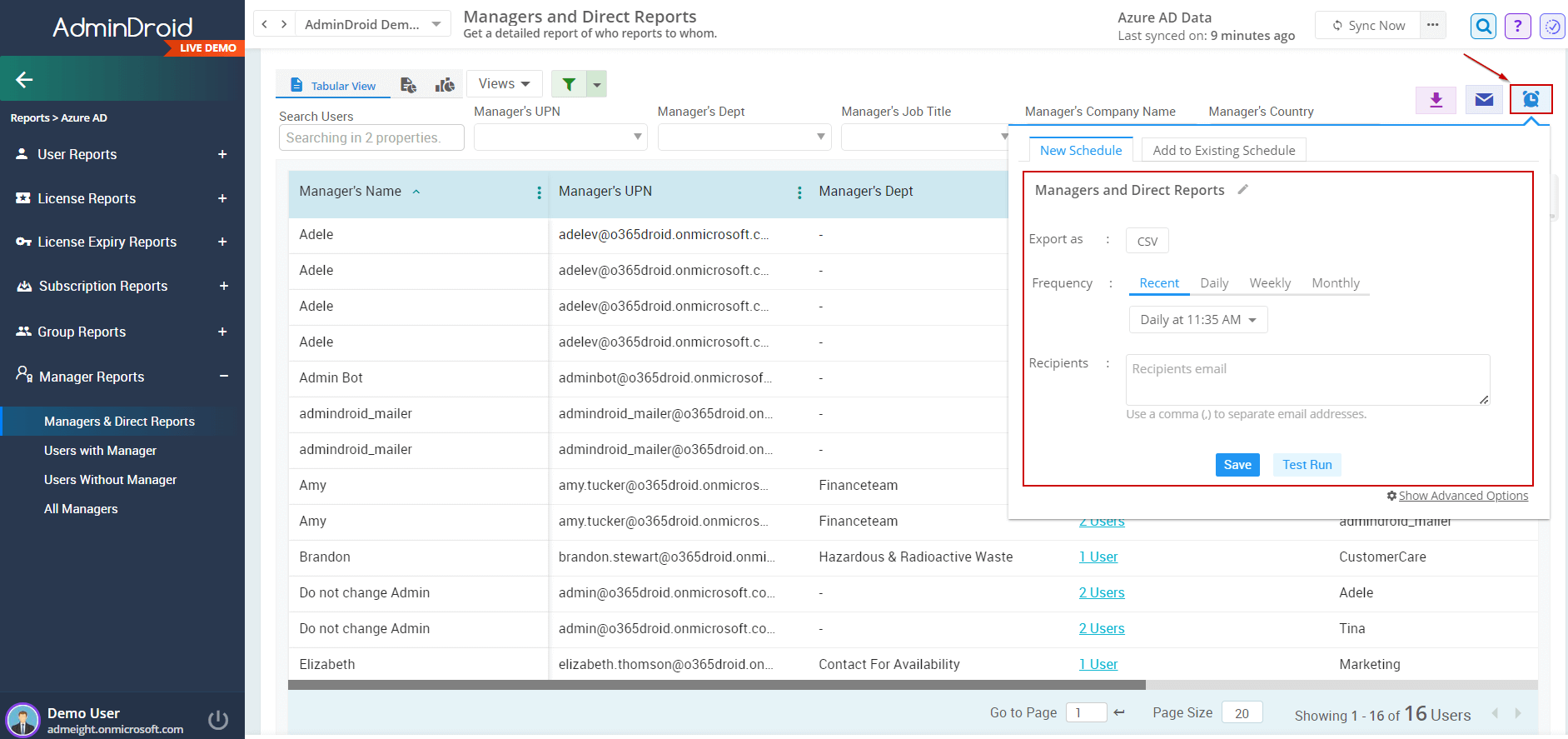This screenshot has width=1568, height=739.
Task: Open filter dropdown arrow beside funnel
Action: tap(597, 84)
